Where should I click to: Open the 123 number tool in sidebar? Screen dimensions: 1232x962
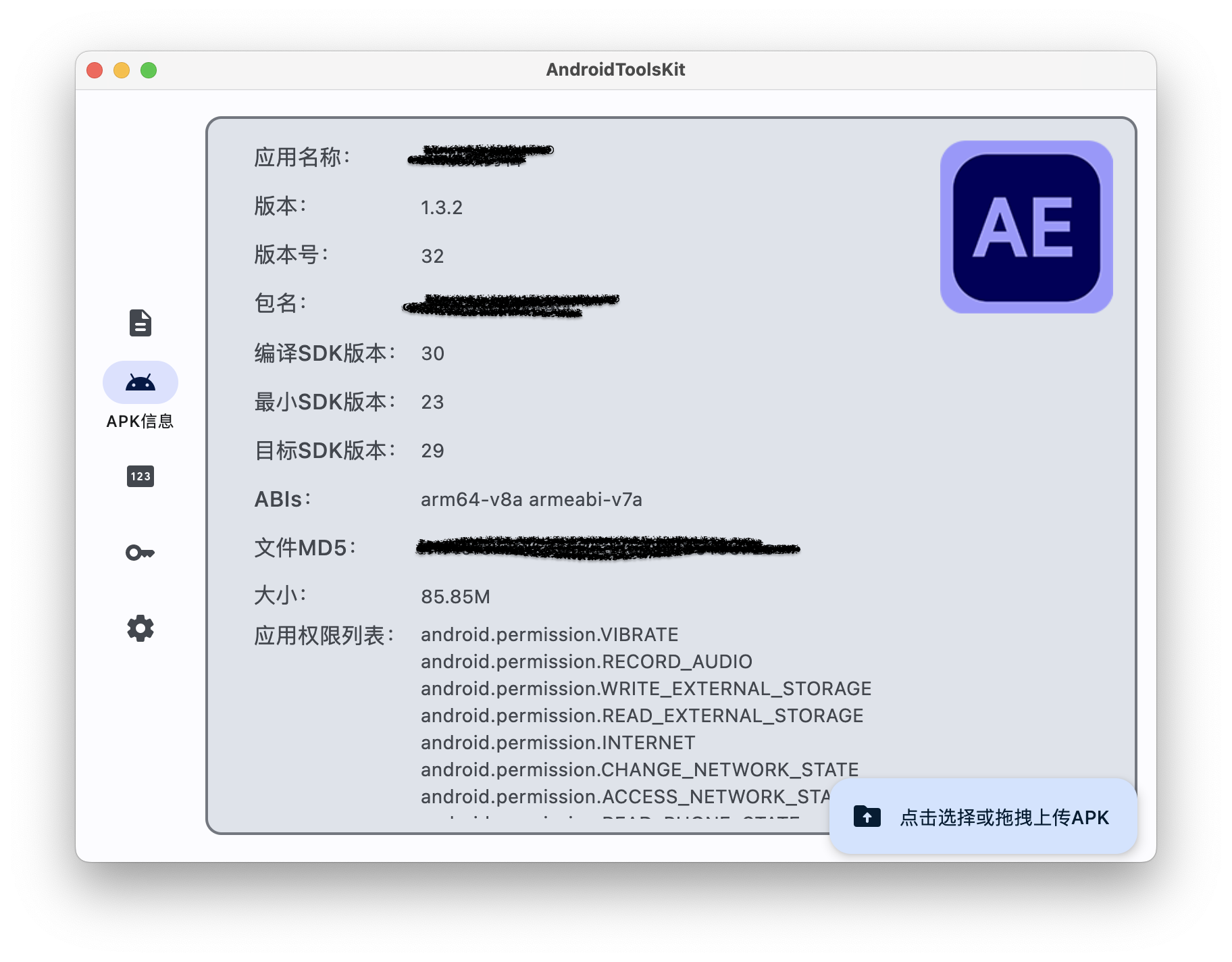[140, 476]
